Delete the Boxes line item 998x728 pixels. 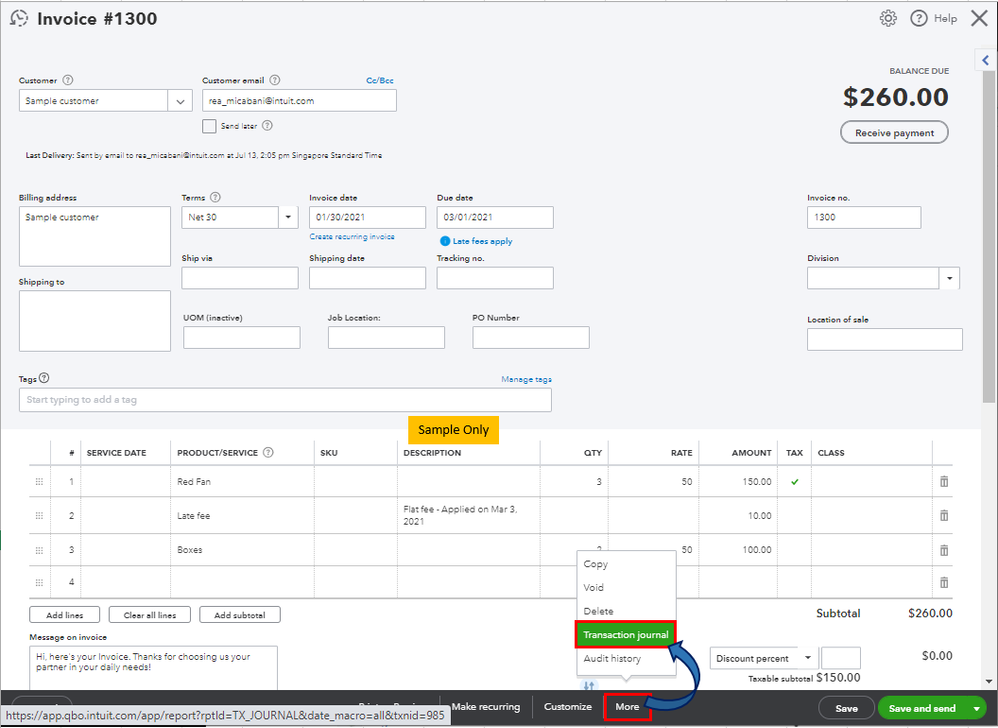[x=944, y=550]
